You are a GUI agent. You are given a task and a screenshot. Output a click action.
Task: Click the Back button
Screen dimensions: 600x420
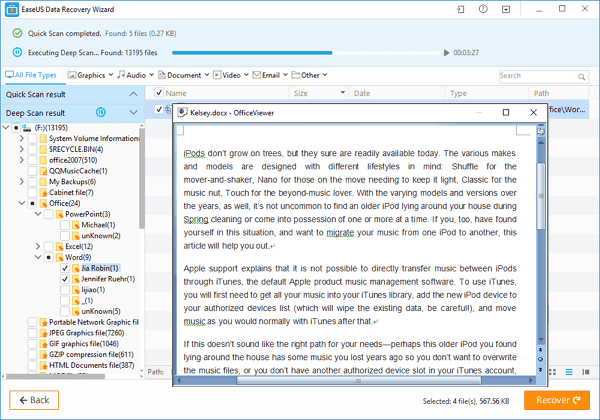34,400
